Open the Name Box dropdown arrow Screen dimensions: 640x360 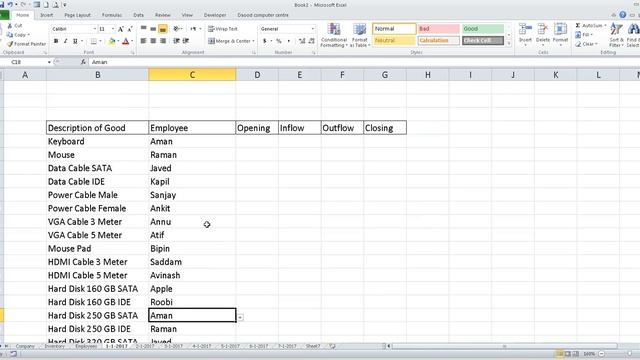49,62
